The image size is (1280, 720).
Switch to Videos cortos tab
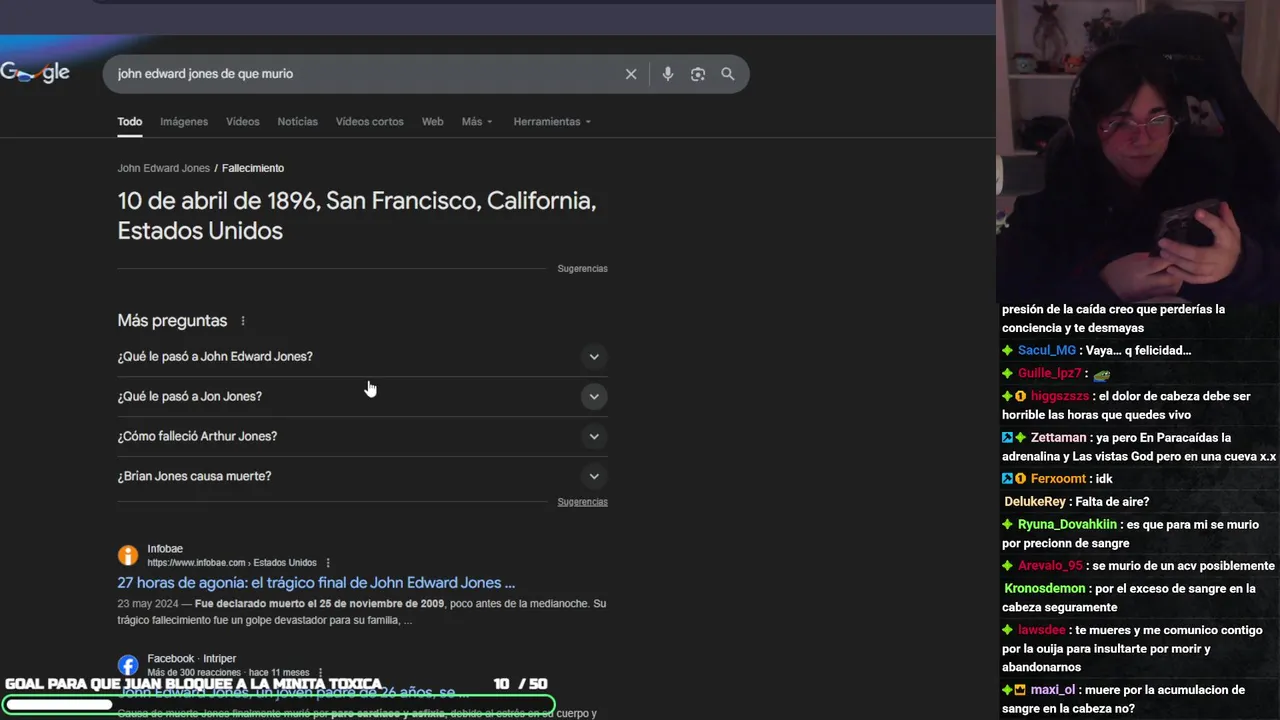369,121
